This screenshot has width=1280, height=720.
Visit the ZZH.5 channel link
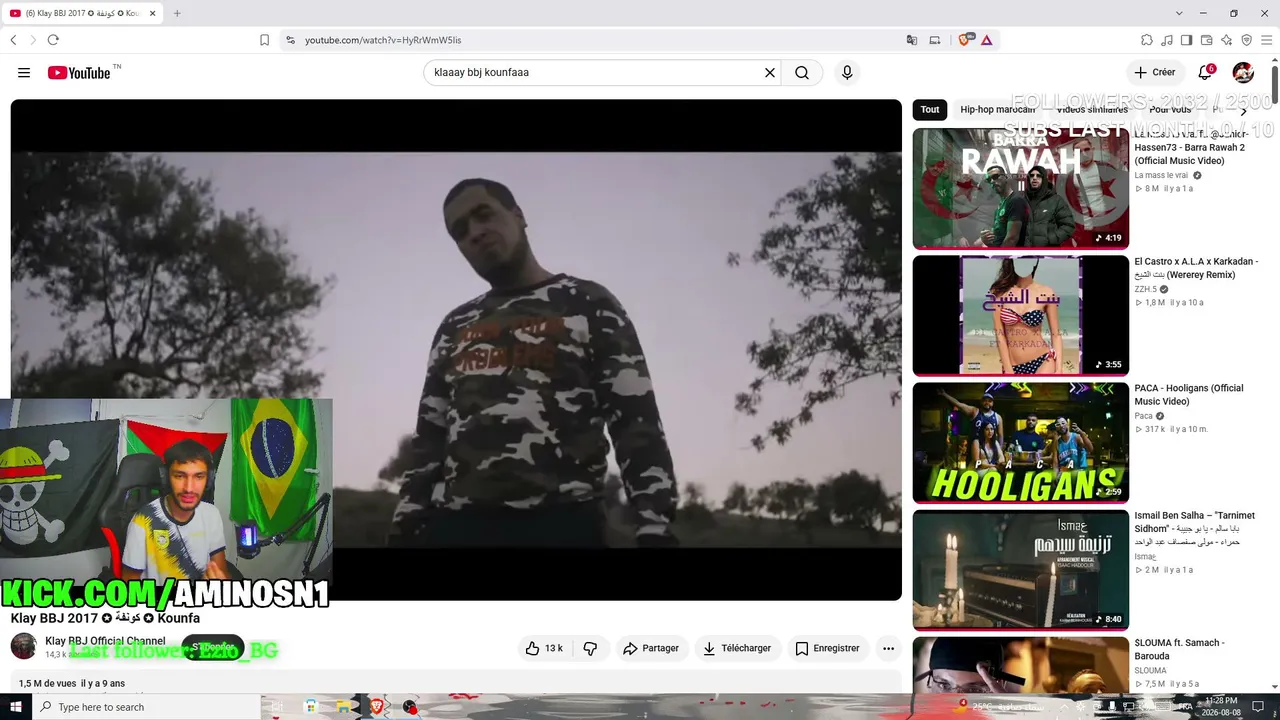point(1145,289)
